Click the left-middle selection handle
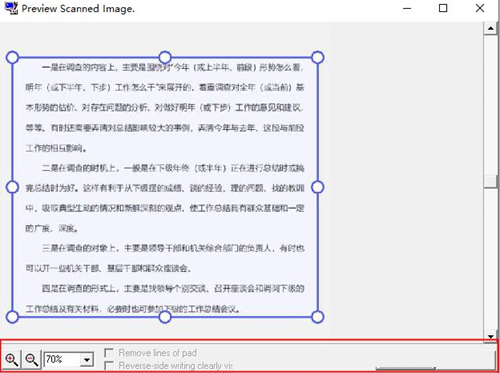The height and width of the screenshot is (373, 500). (x=12, y=187)
